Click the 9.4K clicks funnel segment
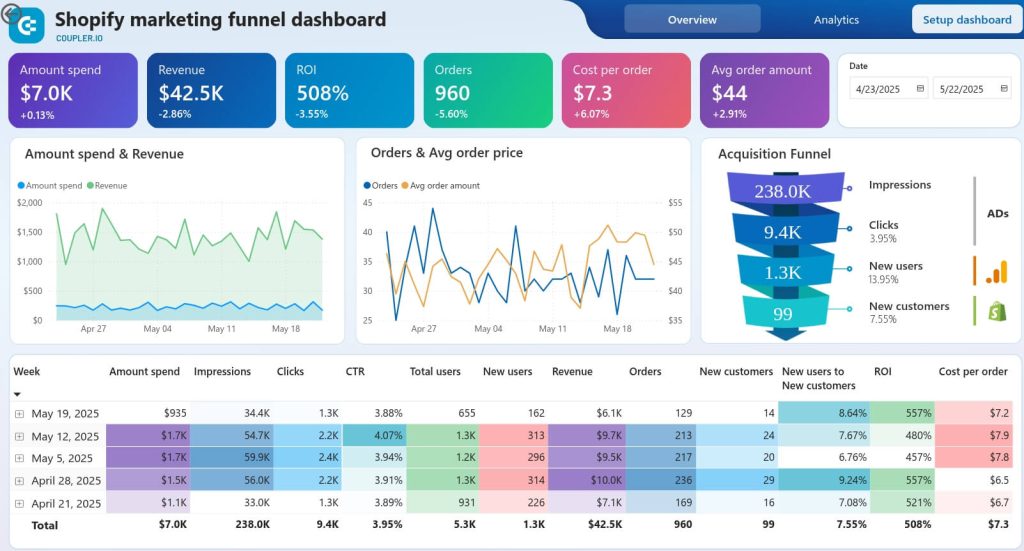1024x551 pixels. [x=784, y=232]
